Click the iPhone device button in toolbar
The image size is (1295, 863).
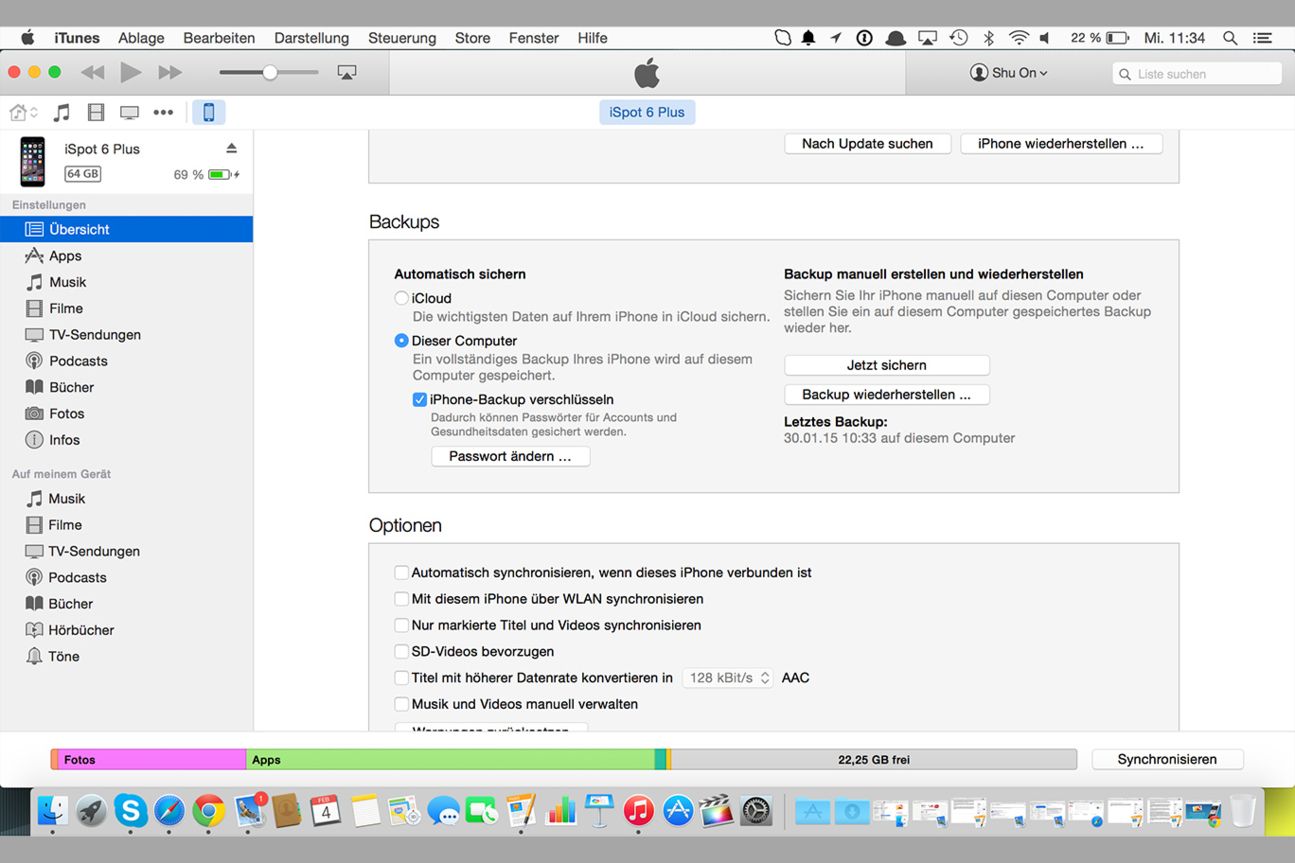[209, 113]
